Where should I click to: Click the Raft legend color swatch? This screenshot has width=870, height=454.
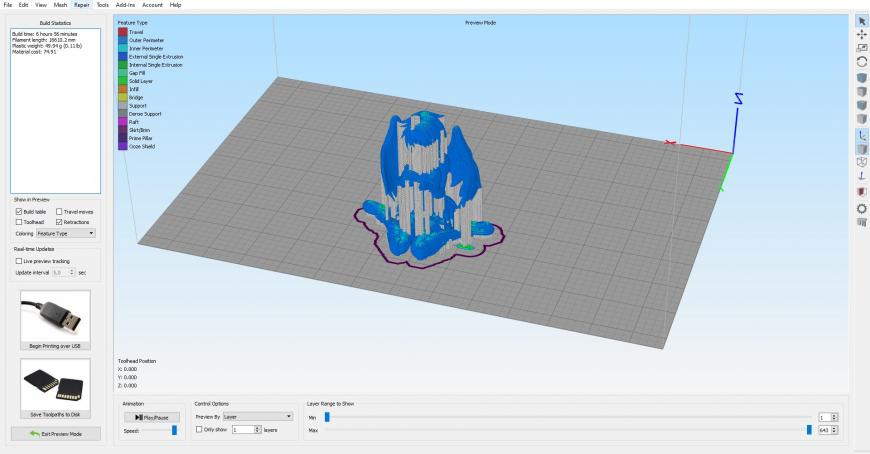pyautogui.click(x=123, y=122)
